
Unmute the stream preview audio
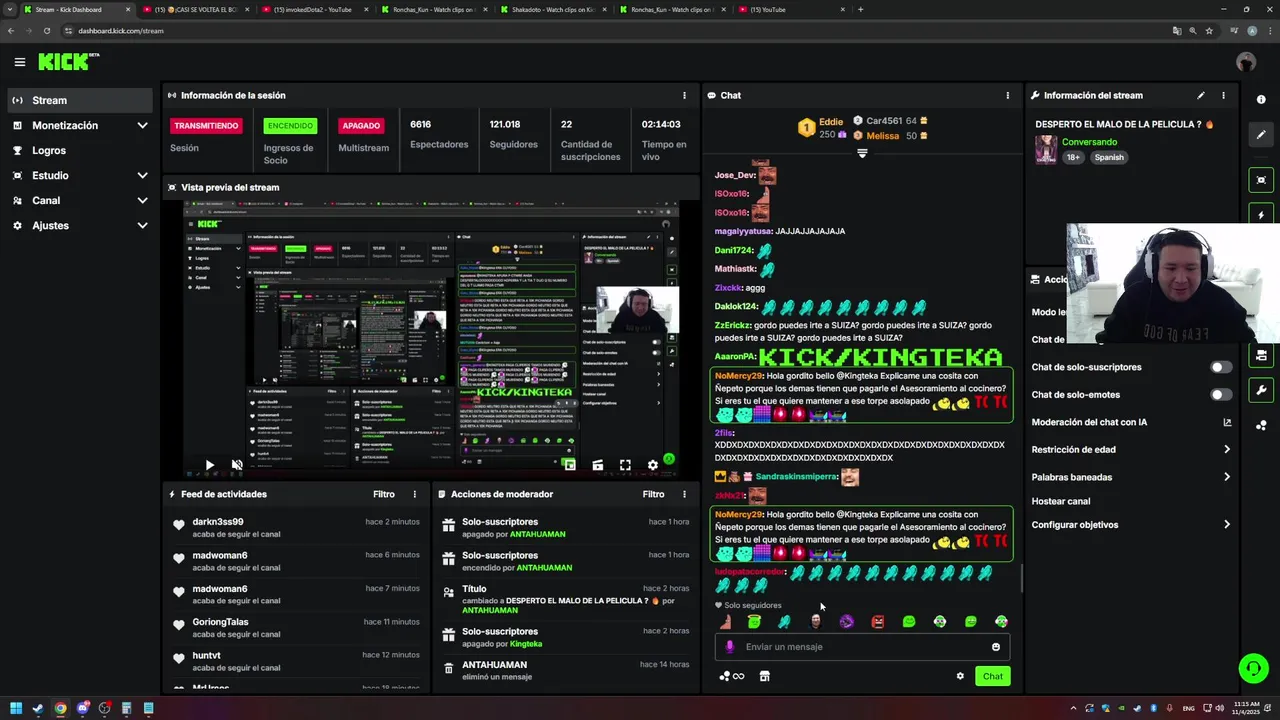237,465
